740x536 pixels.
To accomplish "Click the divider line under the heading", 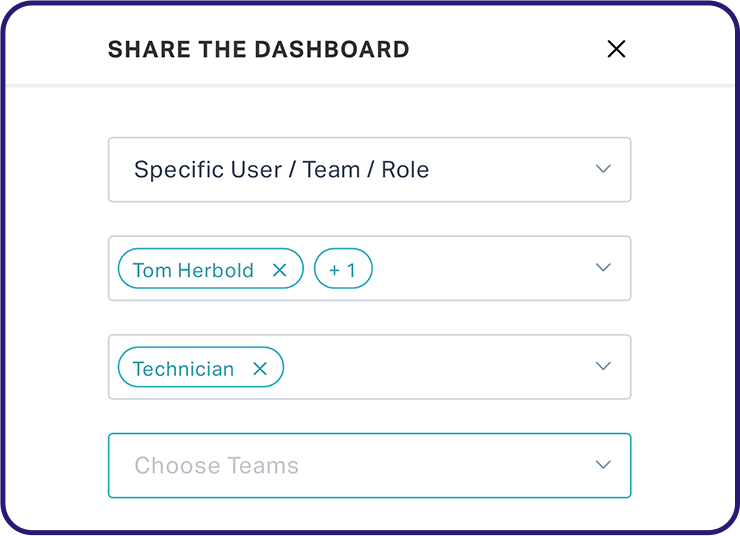I will coord(370,86).
